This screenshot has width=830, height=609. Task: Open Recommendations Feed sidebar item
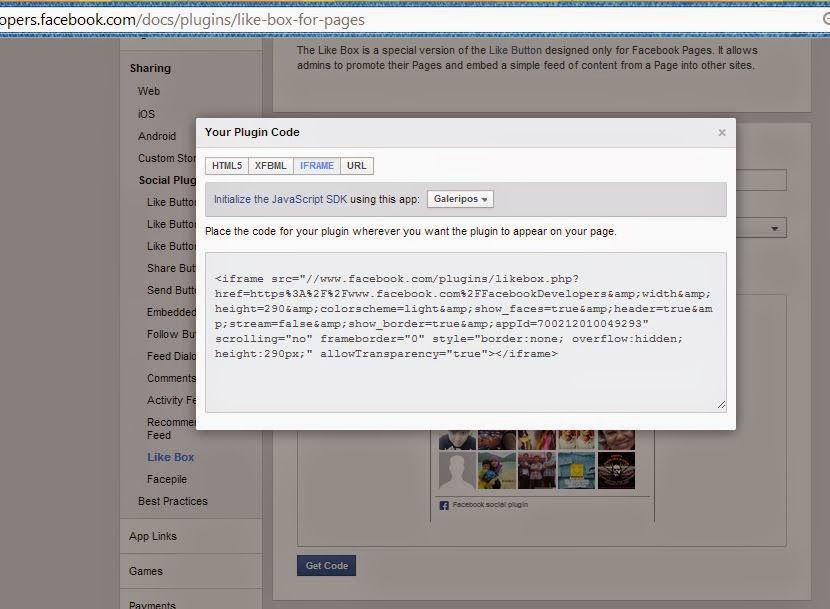tap(172, 428)
